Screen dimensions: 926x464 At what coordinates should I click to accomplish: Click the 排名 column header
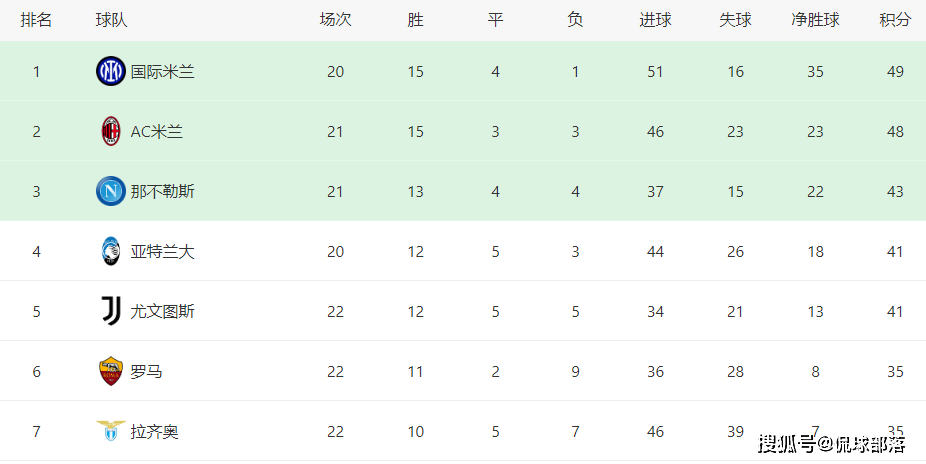(36, 20)
